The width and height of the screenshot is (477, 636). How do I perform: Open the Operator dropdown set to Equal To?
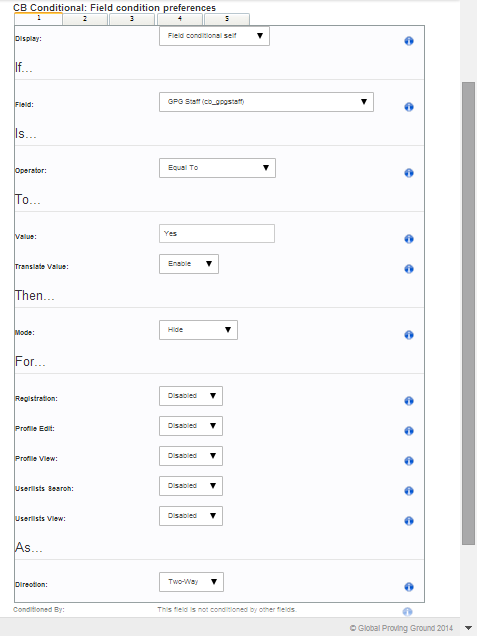coord(217,168)
